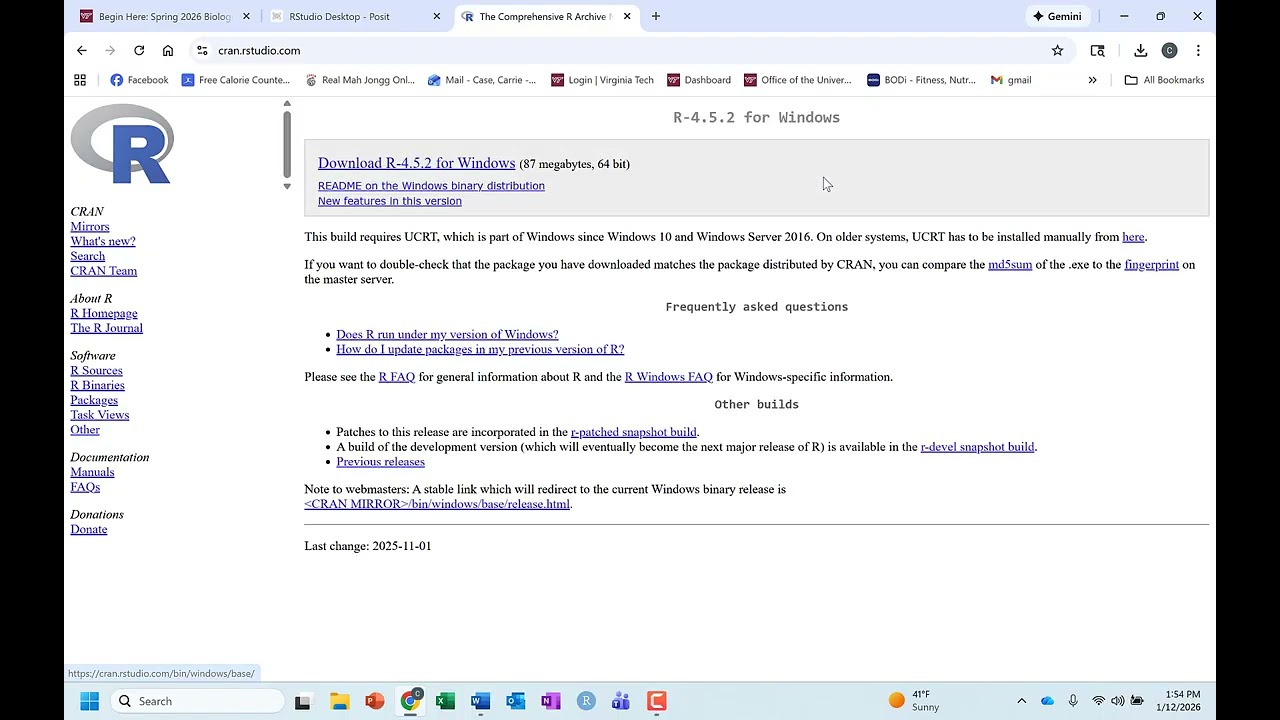Screen dimensions: 1280x720
Task: Open Microsoft Teams from the taskbar
Action: (621, 701)
